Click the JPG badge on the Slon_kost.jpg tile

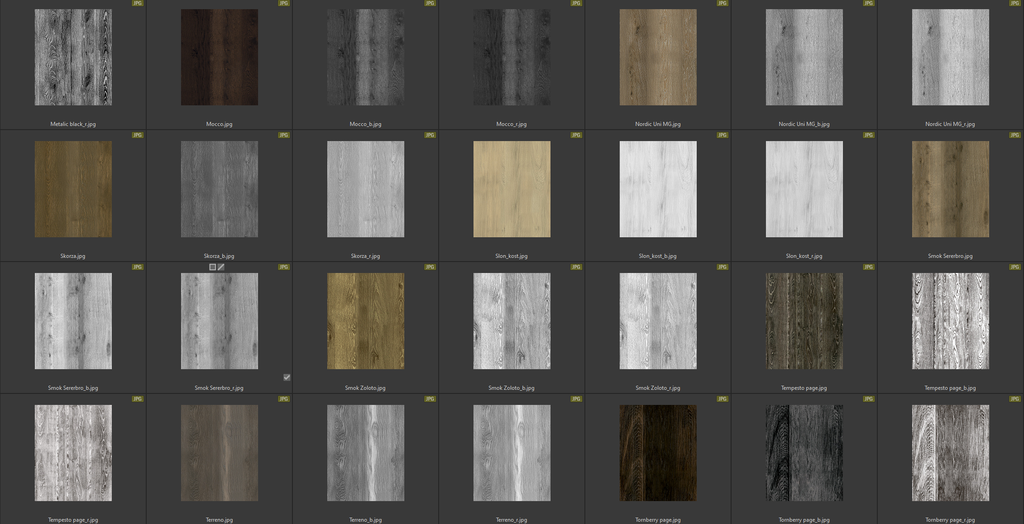pyautogui.click(x=577, y=134)
